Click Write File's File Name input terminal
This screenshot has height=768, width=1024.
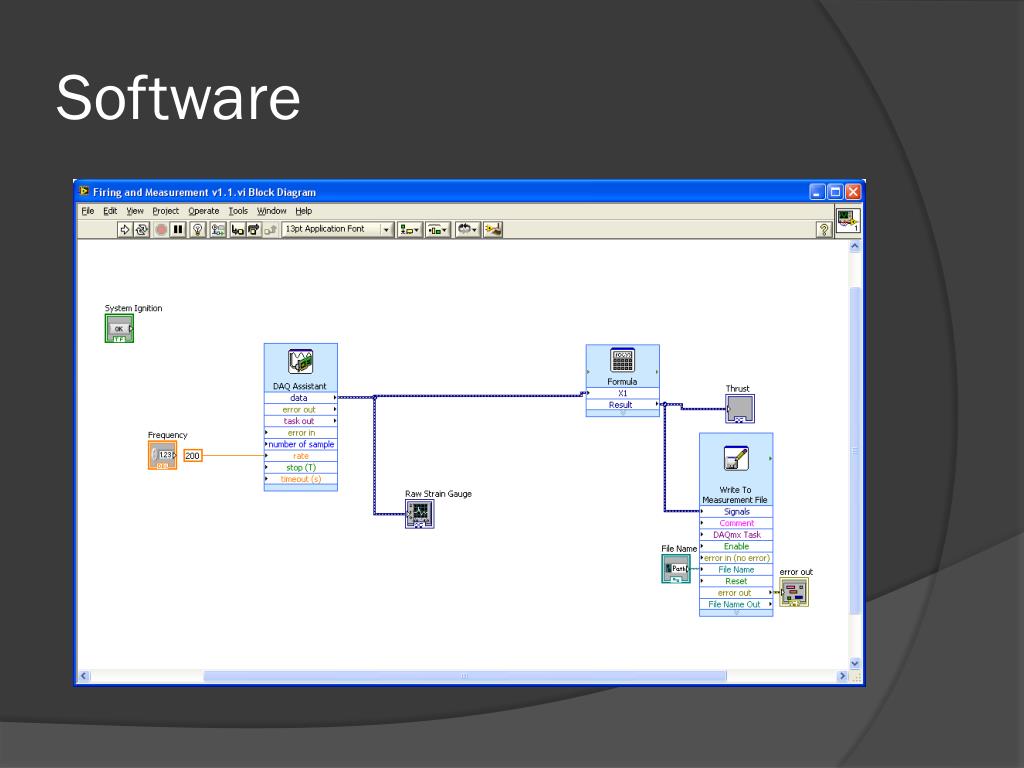coord(736,569)
